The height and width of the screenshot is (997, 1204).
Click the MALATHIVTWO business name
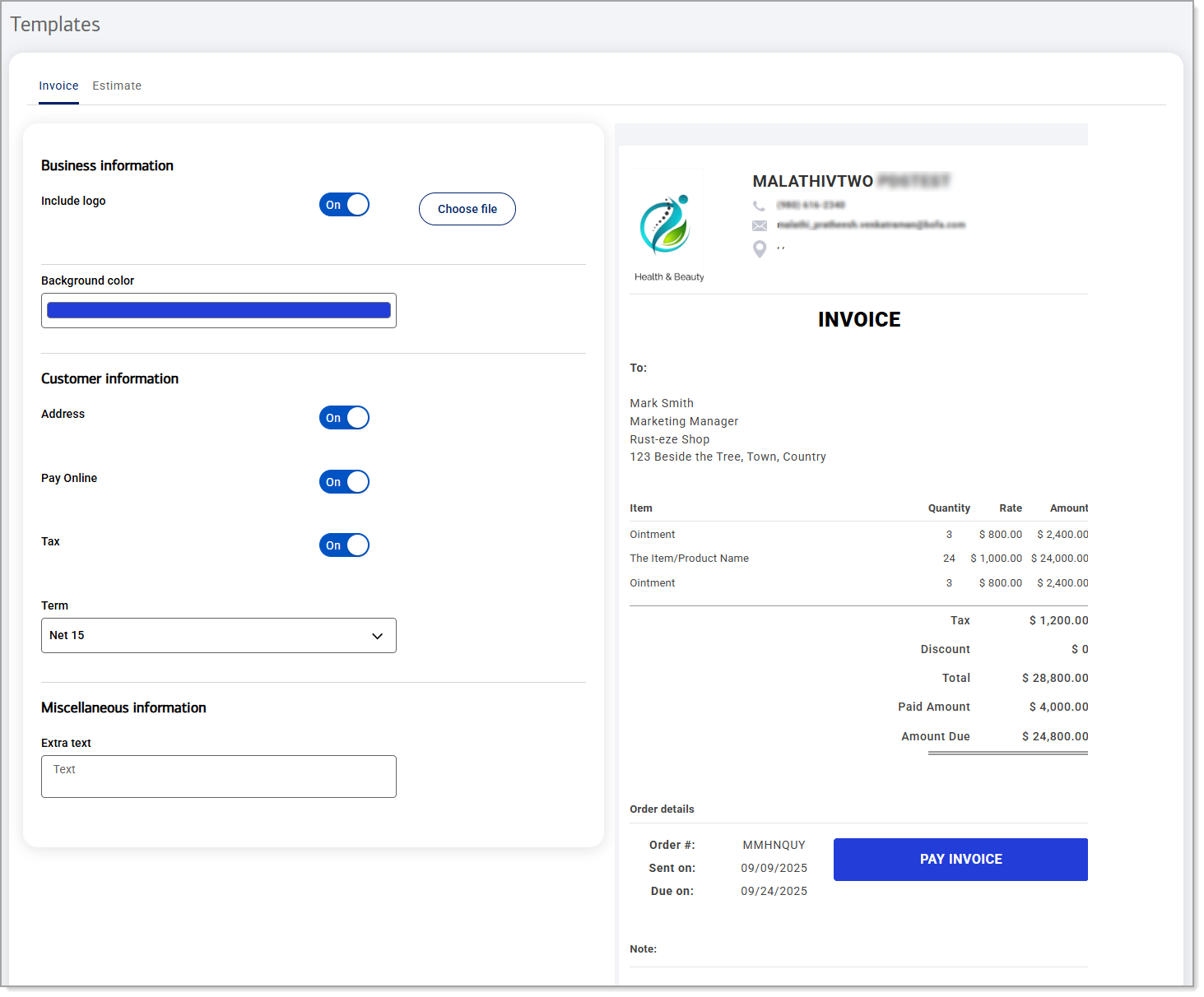point(812,181)
